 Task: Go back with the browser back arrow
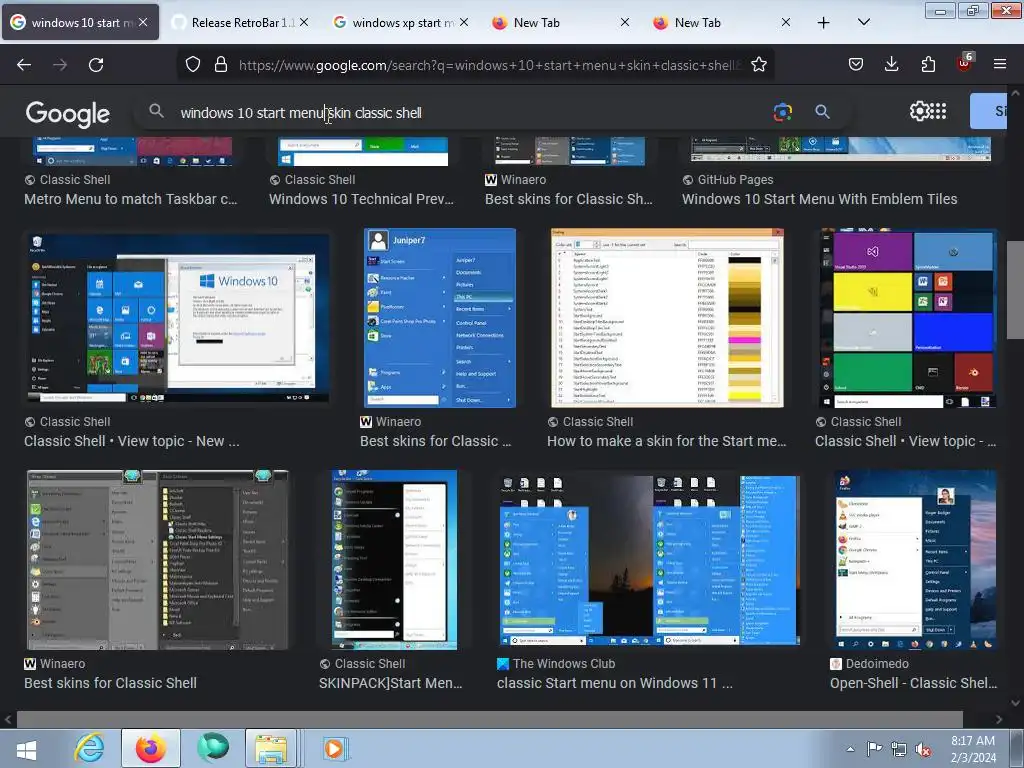pos(24,65)
